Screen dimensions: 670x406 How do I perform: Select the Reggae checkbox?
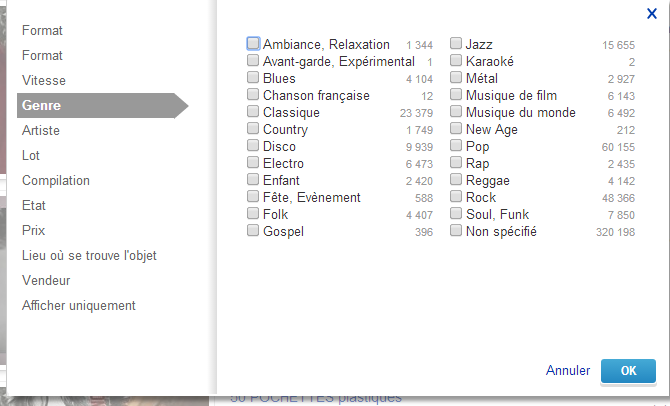(x=456, y=180)
